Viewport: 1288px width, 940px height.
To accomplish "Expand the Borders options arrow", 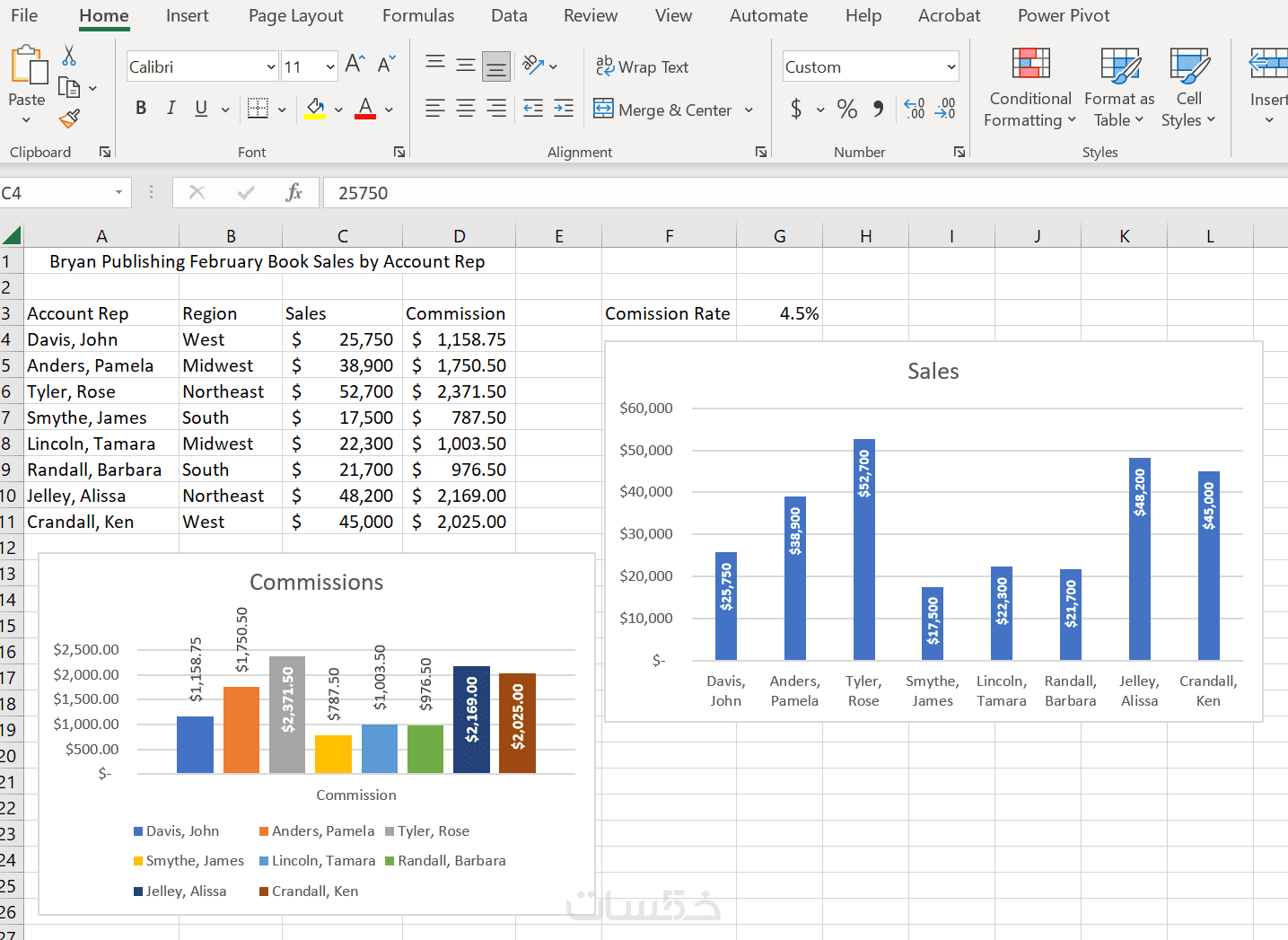I will (x=282, y=110).
